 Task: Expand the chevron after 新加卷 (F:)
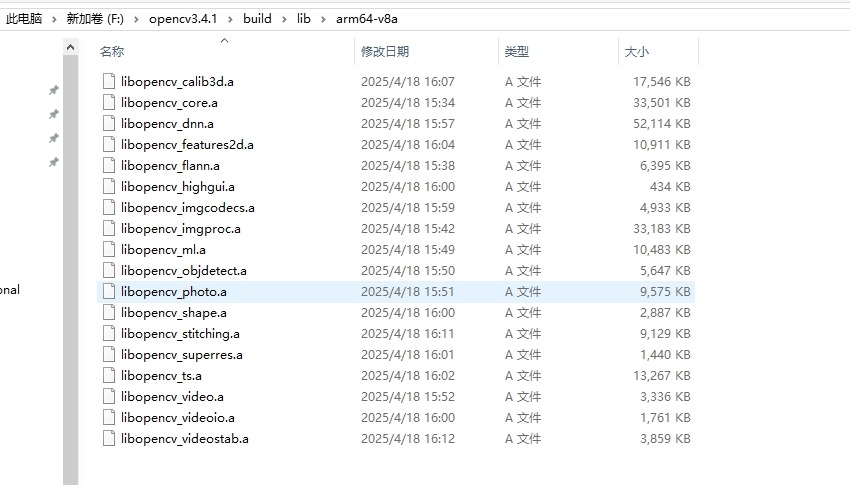[136, 19]
